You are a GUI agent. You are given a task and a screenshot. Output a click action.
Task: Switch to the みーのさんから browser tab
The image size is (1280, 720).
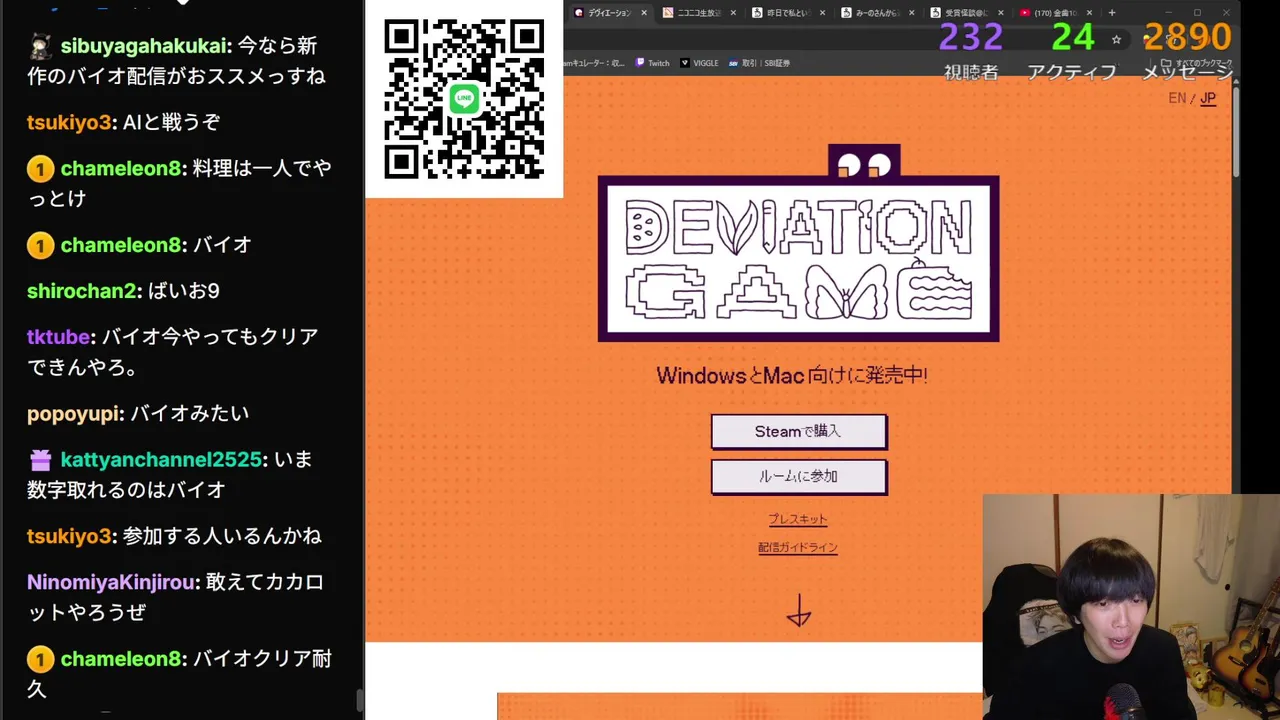(877, 13)
